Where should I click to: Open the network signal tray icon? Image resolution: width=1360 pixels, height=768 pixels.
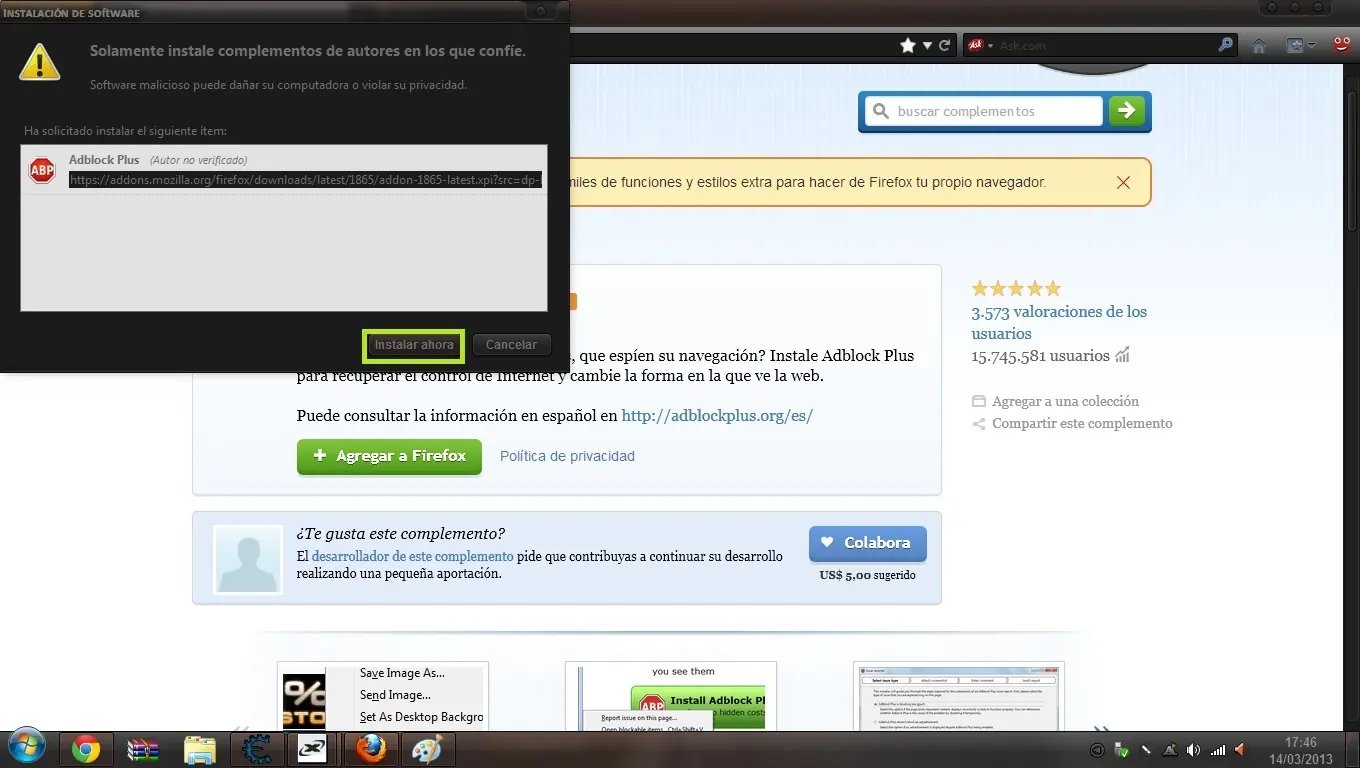pos(1217,750)
